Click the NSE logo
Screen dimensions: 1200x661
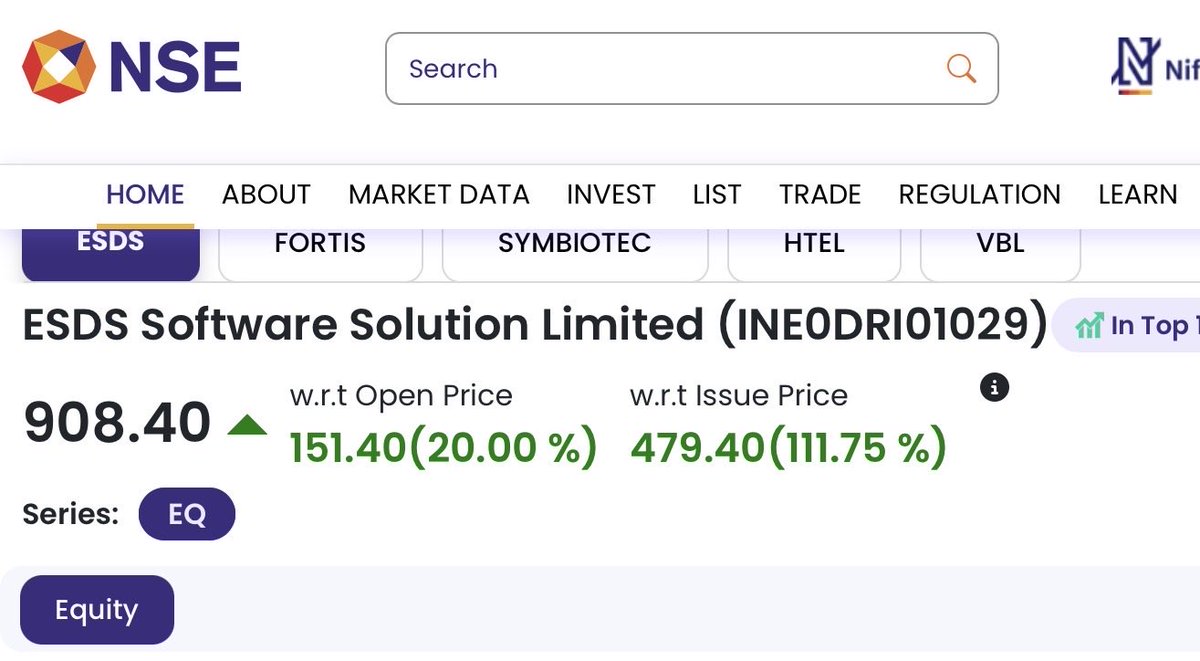click(131, 66)
